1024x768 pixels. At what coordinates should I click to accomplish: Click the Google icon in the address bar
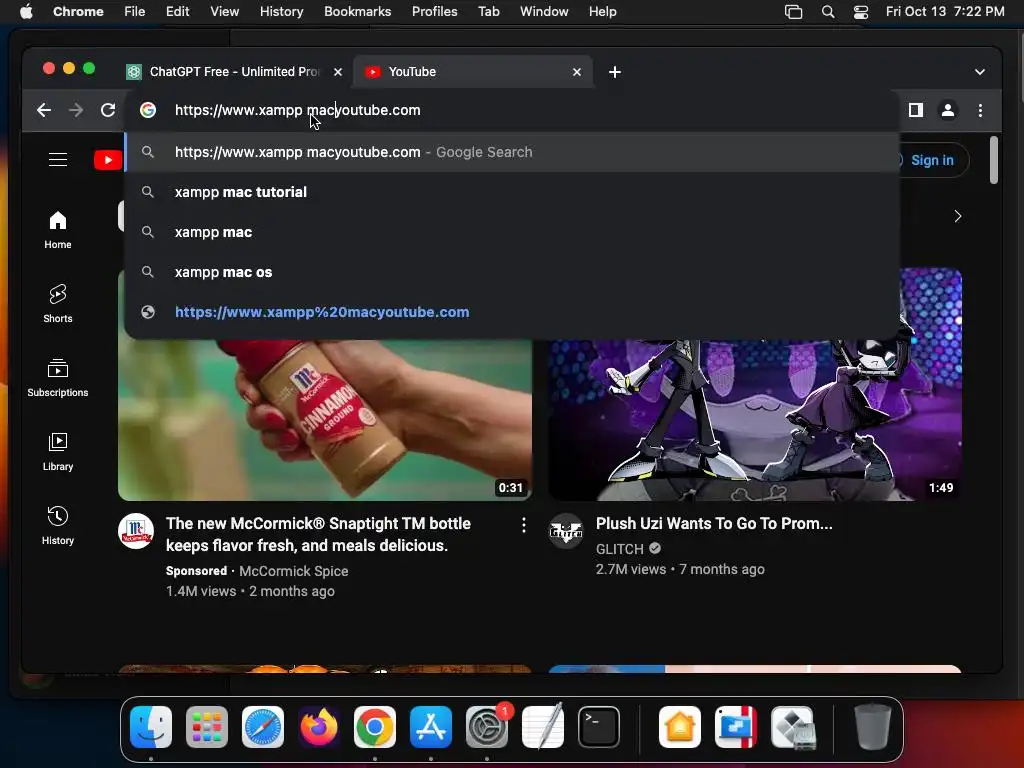148,110
